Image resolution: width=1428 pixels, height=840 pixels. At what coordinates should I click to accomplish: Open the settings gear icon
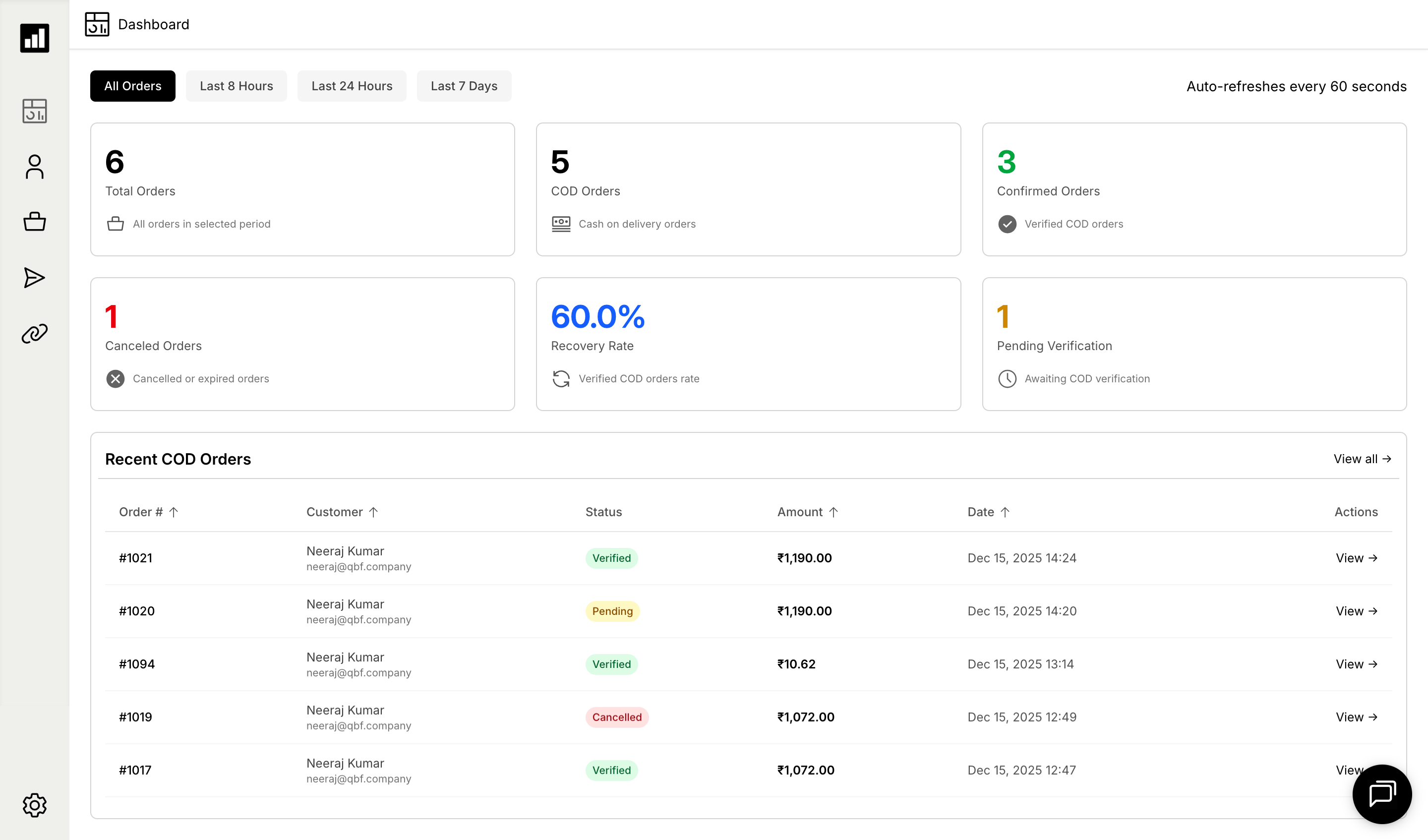click(x=35, y=805)
